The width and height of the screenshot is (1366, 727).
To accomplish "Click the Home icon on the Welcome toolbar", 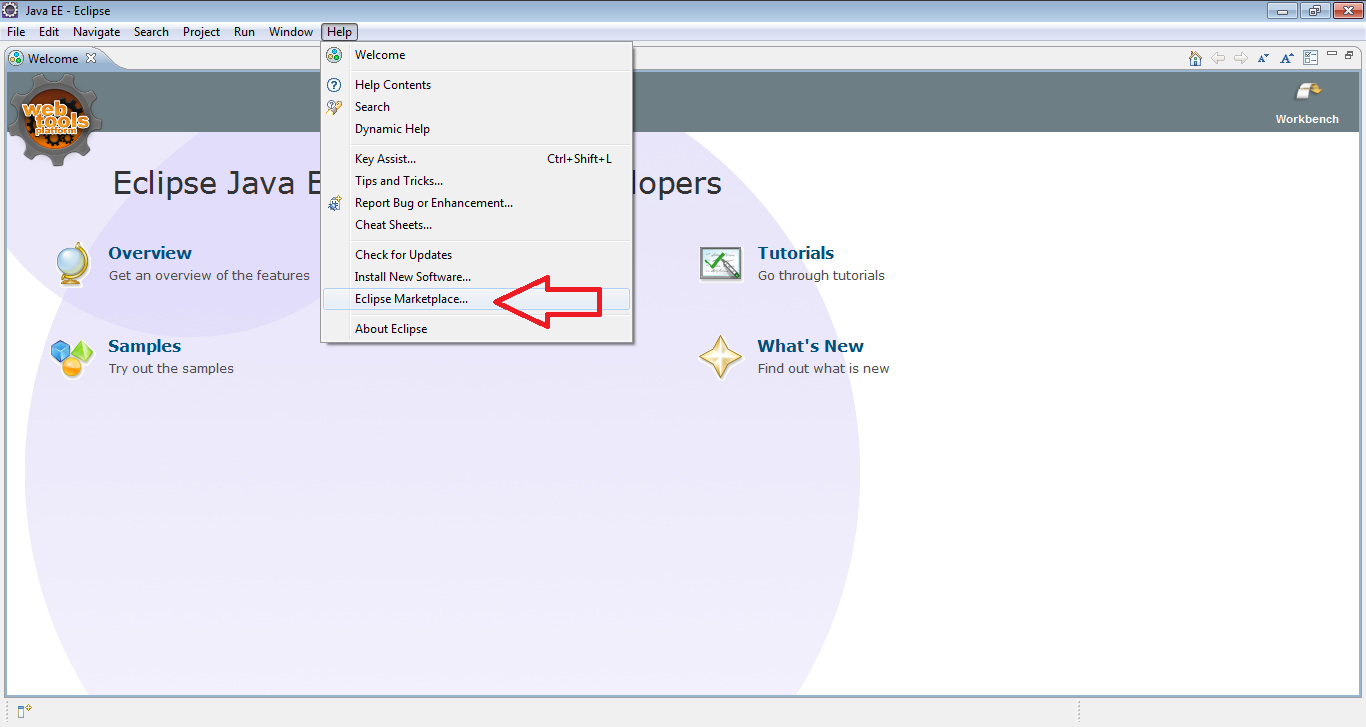I will point(1195,57).
